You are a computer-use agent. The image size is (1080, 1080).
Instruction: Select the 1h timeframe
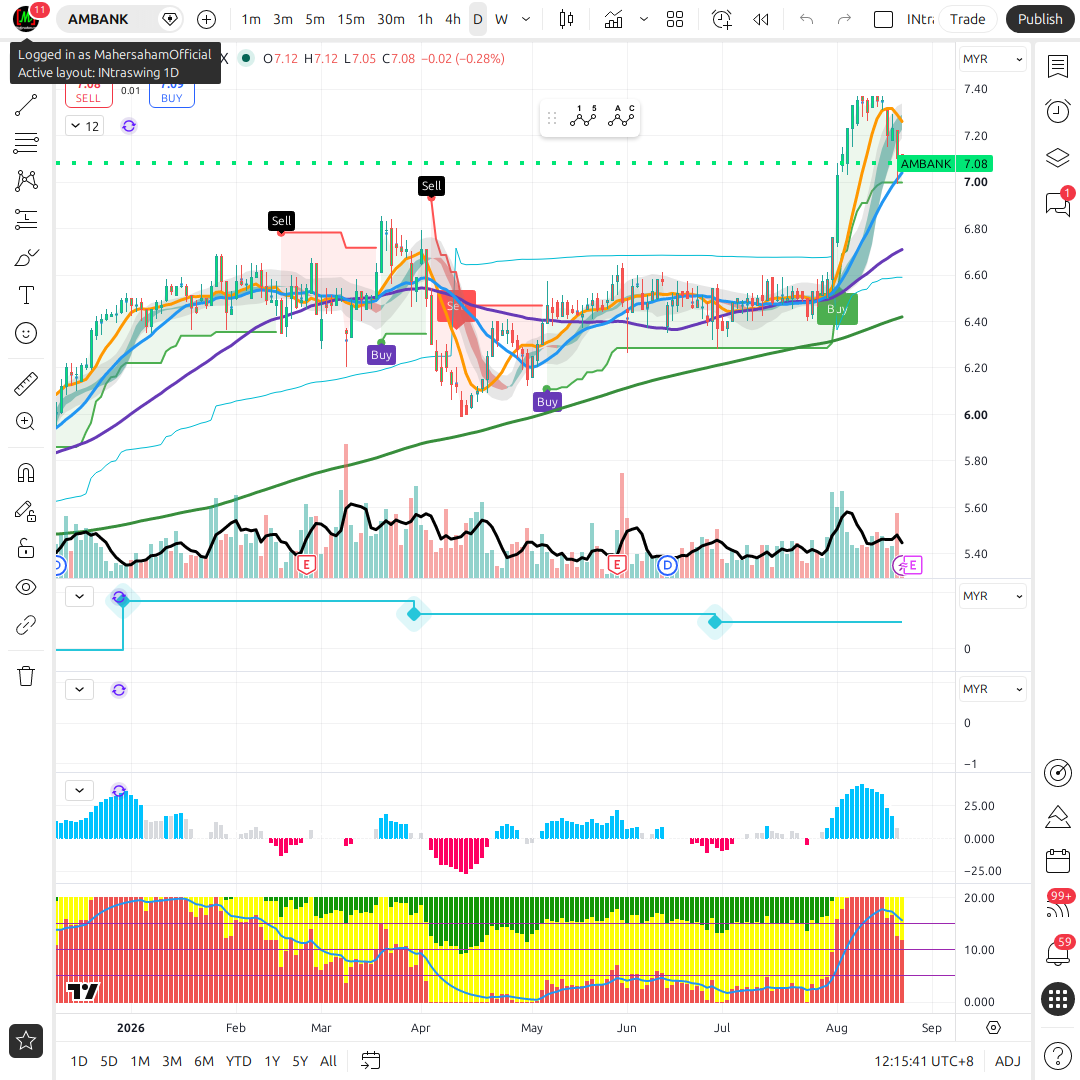point(425,19)
